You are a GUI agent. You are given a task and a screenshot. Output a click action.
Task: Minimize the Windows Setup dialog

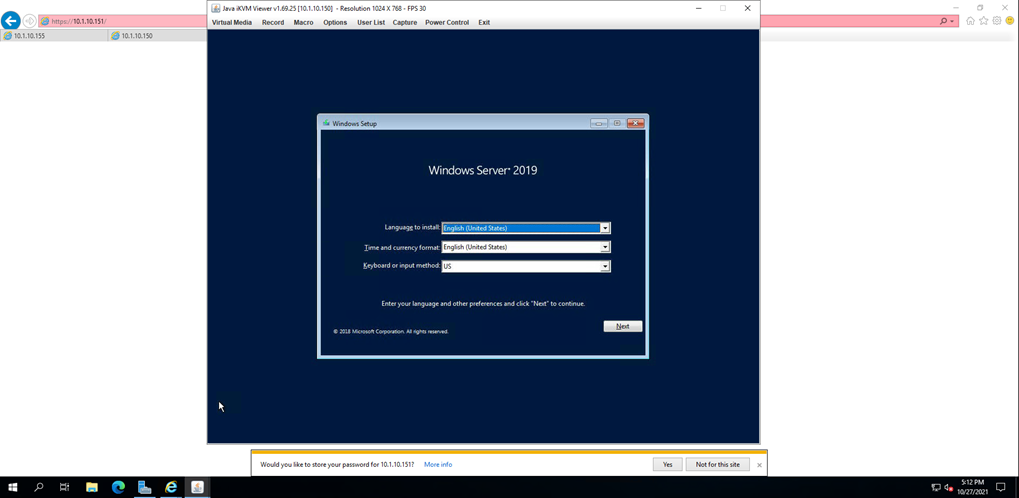point(599,123)
